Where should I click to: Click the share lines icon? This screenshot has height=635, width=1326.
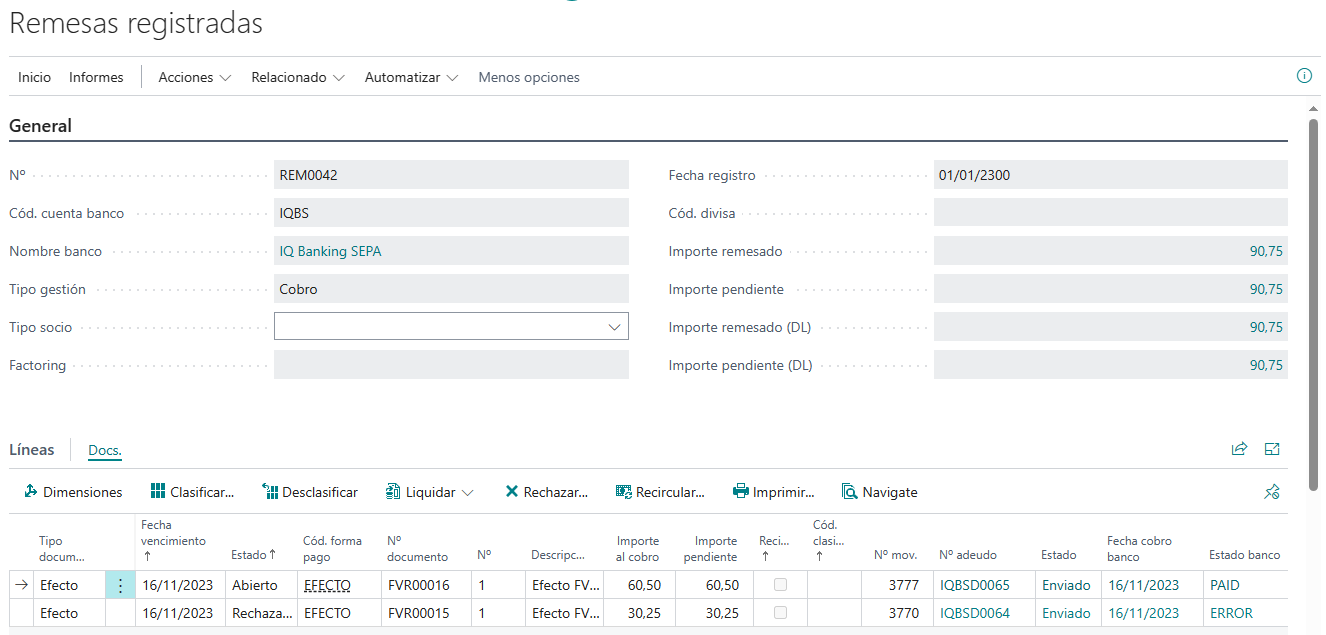pyautogui.click(x=1239, y=450)
